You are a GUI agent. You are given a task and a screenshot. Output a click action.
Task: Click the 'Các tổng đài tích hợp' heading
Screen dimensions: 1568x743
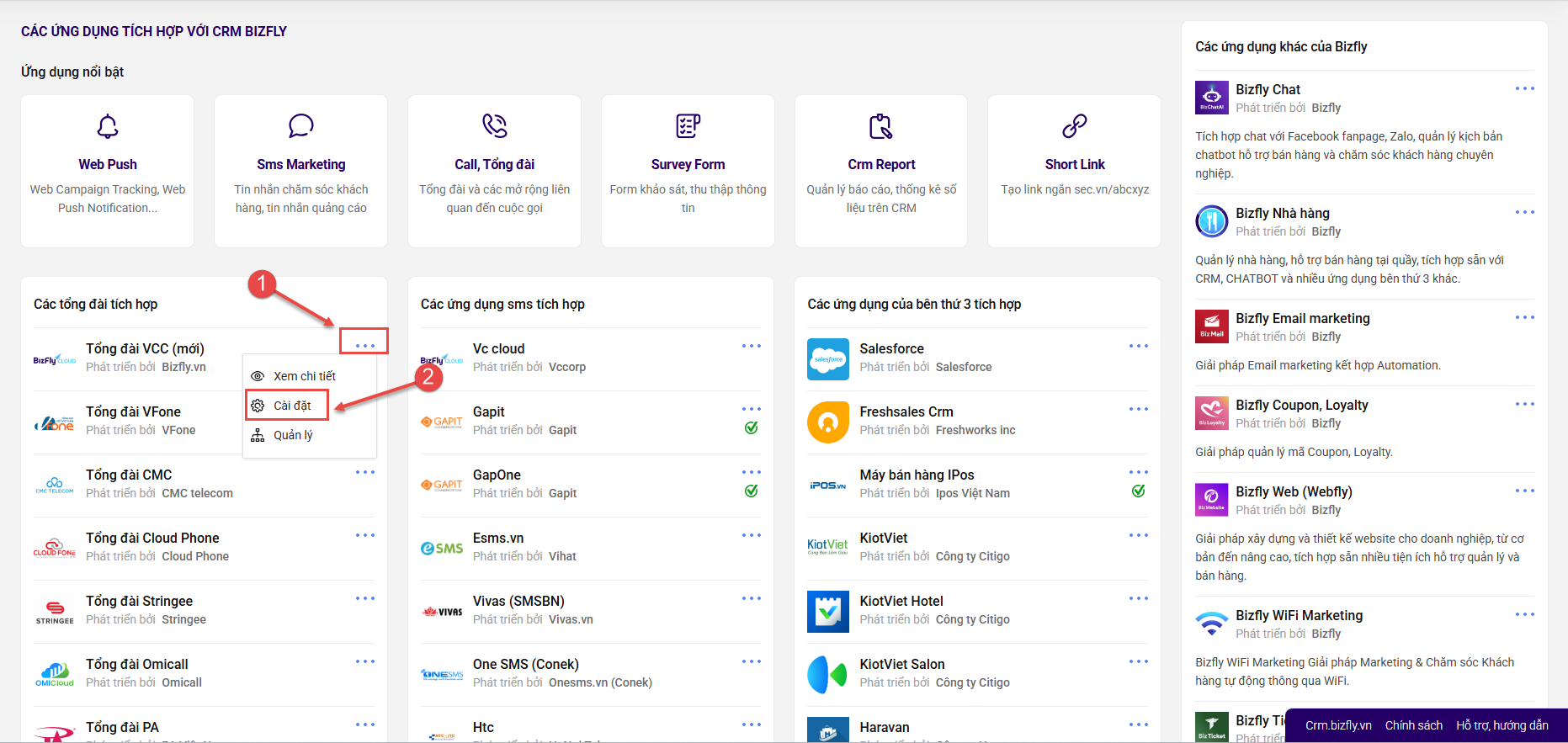[x=96, y=304]
